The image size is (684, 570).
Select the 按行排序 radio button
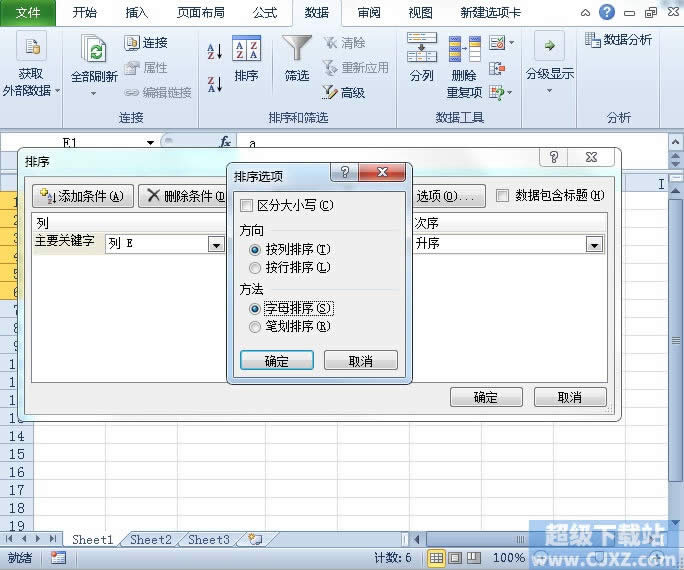[x=255, y=268]
